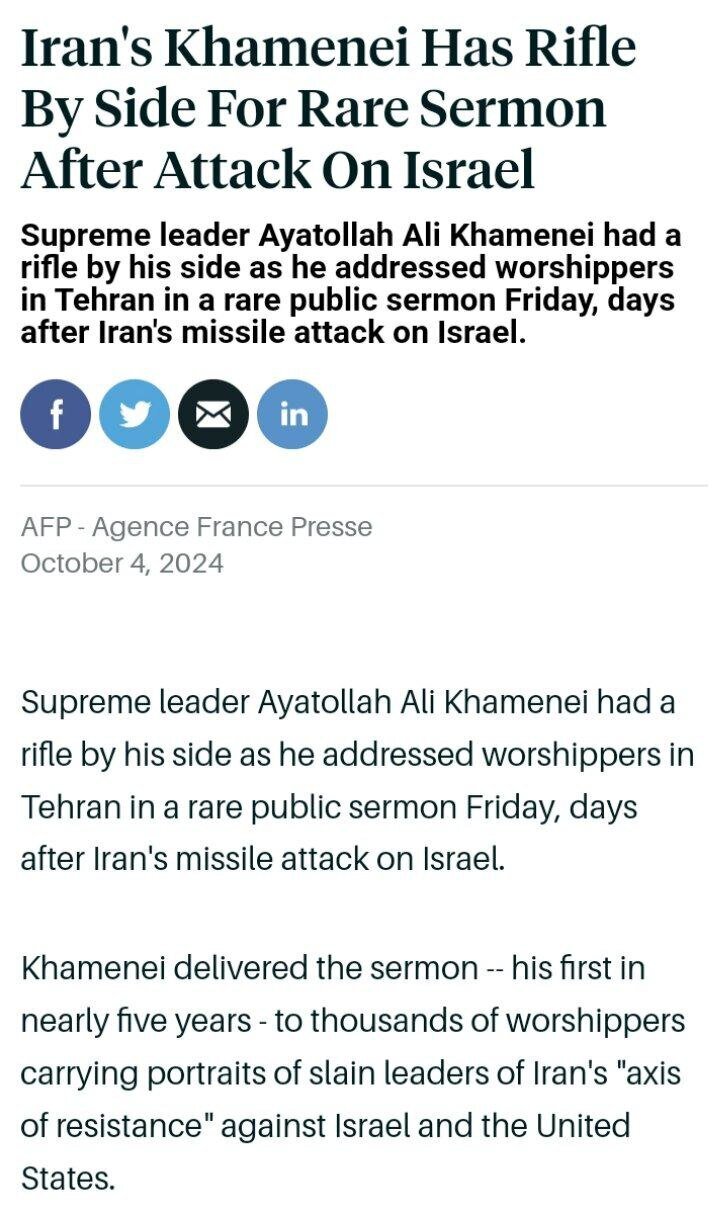
Task: Click the article headline about Khamenei
Action: click(x=328, y=108)
